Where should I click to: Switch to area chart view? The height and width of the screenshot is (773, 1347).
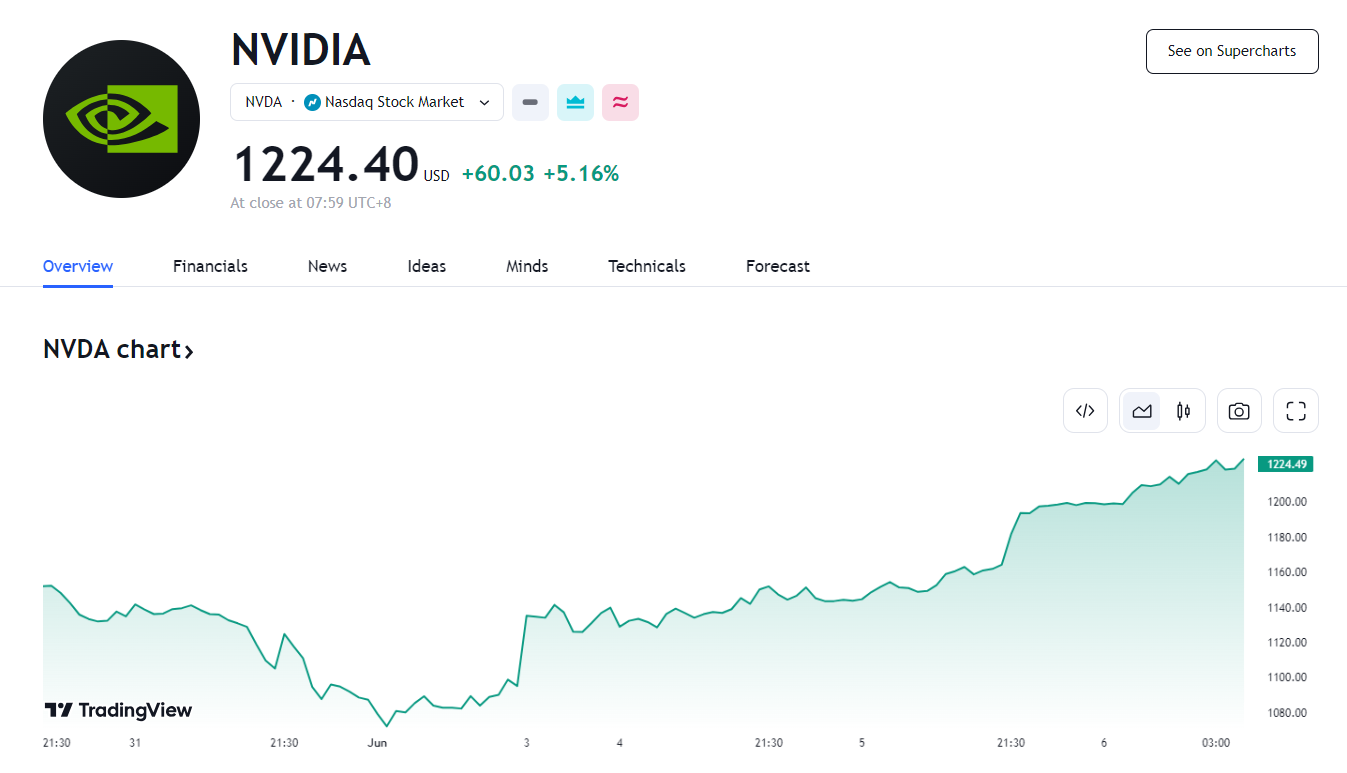[1141, 410]
